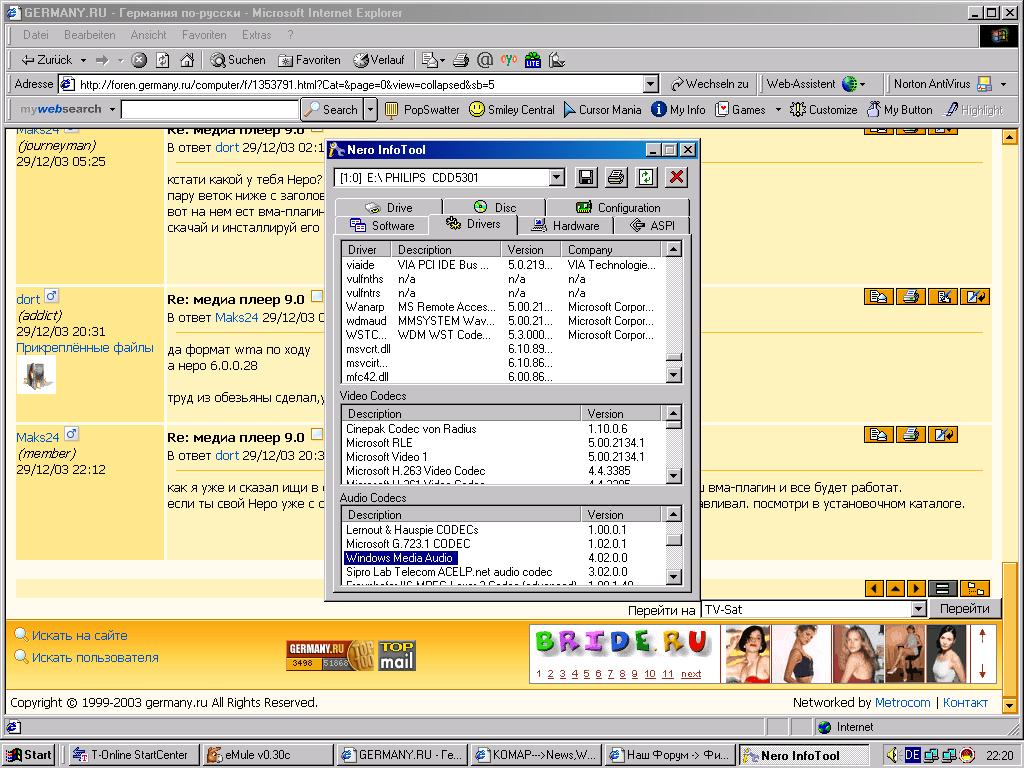Viewport: 1024px width, 768px height.
Task: Click the Перейти button
Action: pos(965,609)
